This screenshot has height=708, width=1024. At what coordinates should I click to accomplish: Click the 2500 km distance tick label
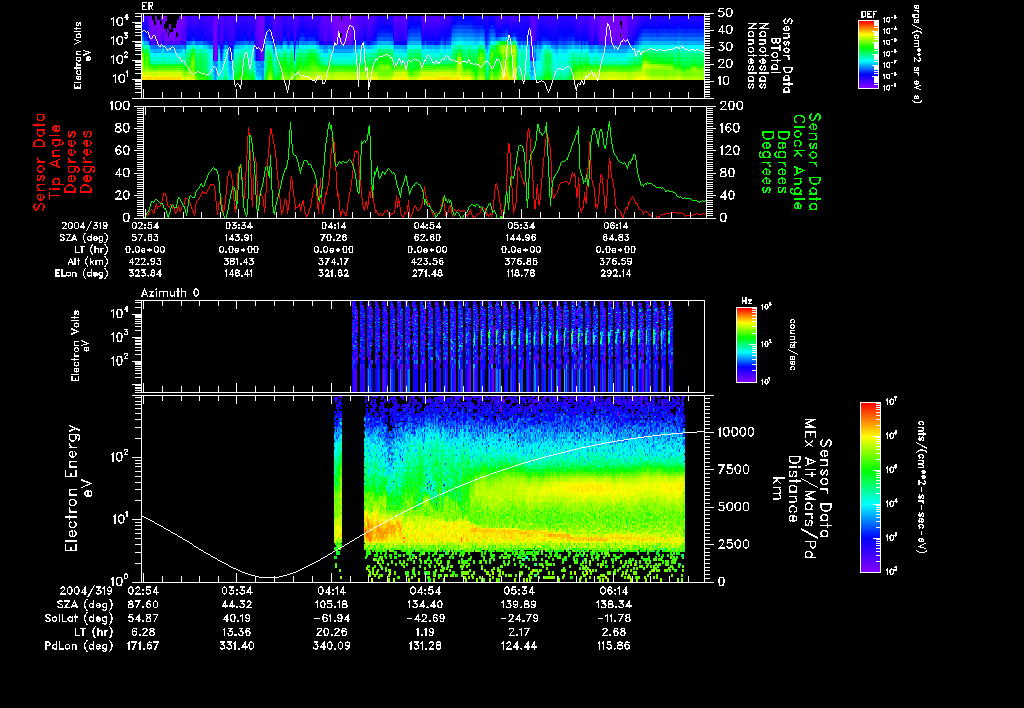[733, 544]
